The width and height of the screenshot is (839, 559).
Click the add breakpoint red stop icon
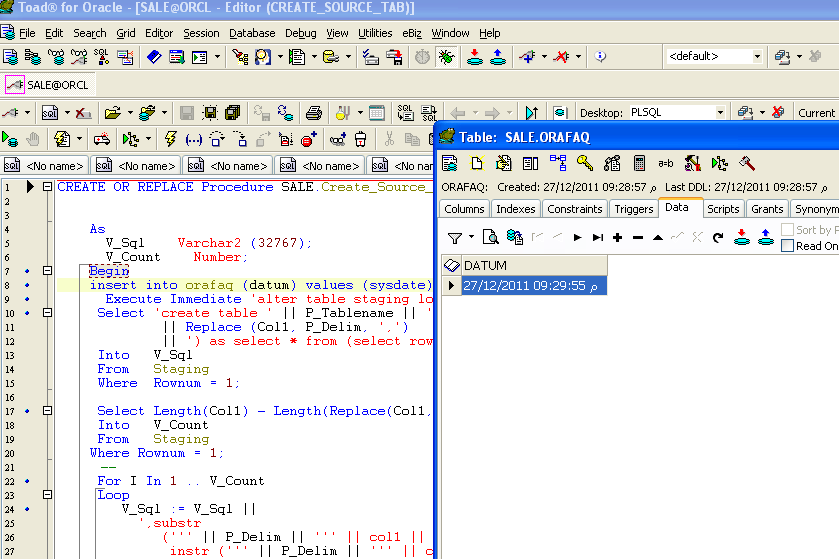pos(309,140)
